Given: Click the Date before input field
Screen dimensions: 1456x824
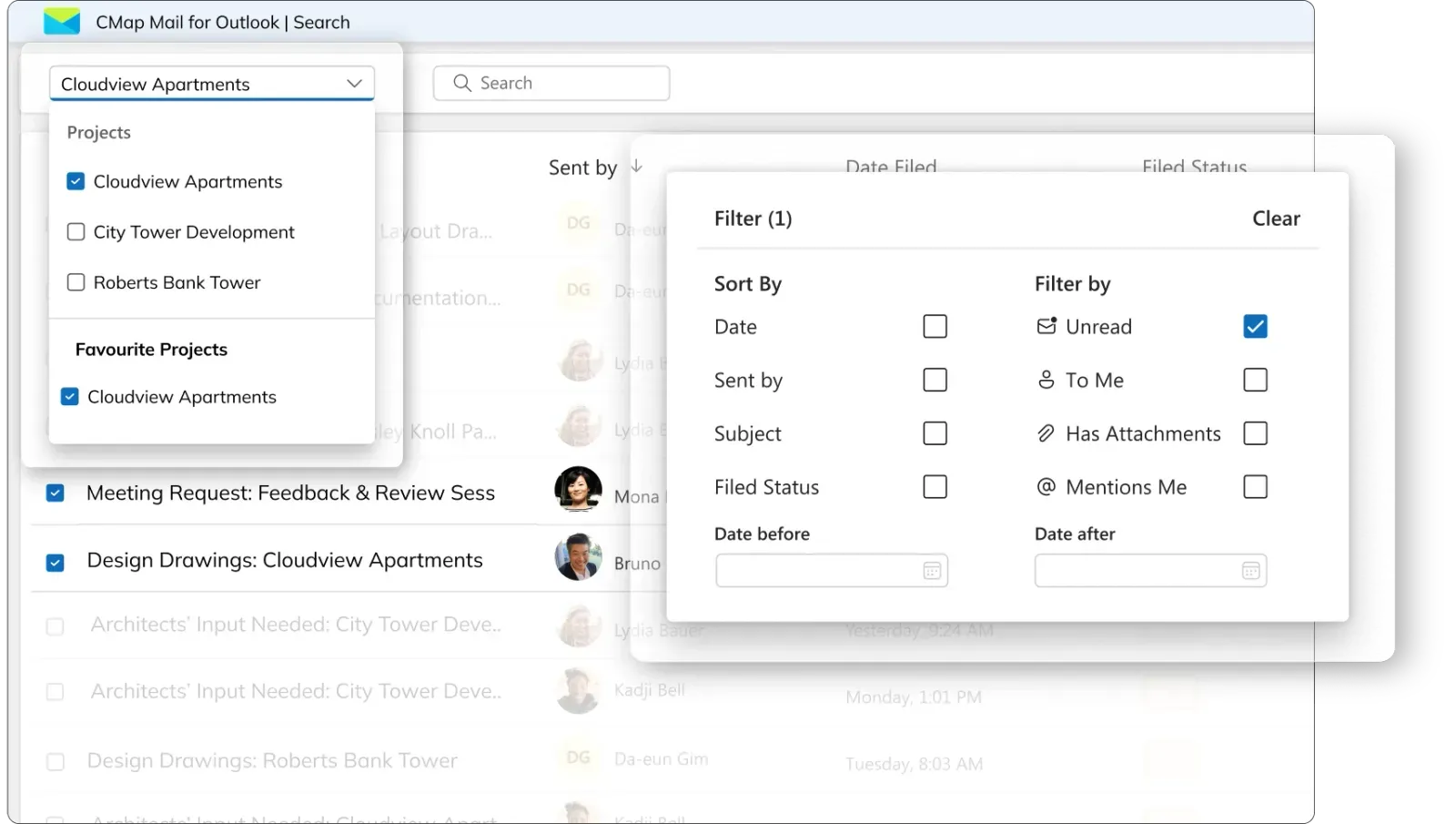Looking at the screenshot, I should pyautogui.click(x=832, y=571).
